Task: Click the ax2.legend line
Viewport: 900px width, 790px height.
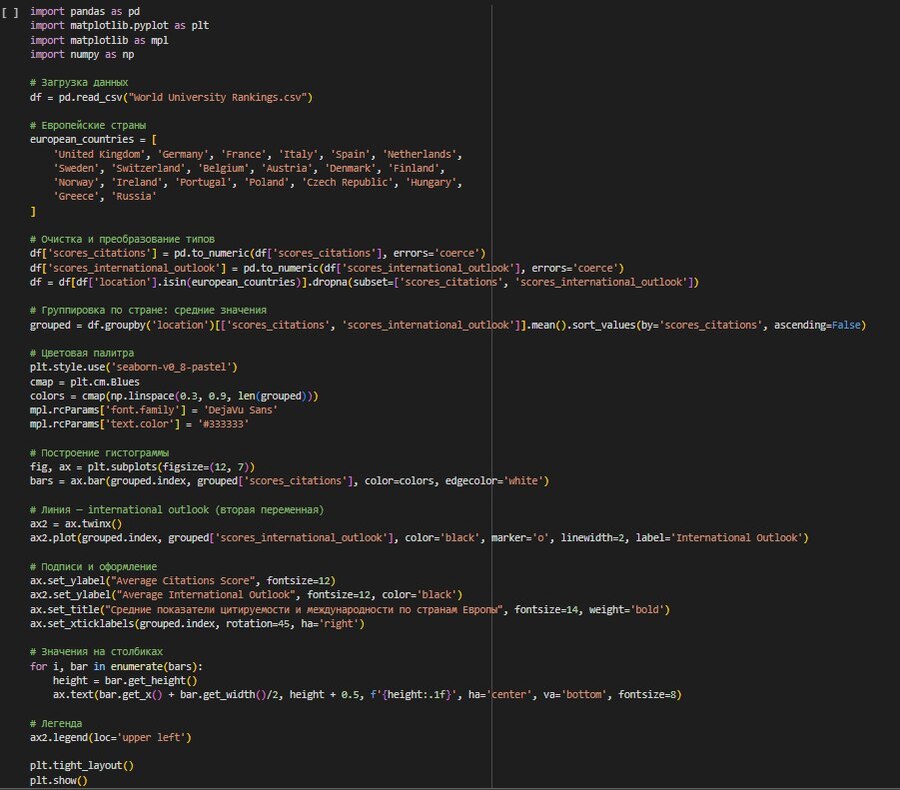Action: [111, 737]
